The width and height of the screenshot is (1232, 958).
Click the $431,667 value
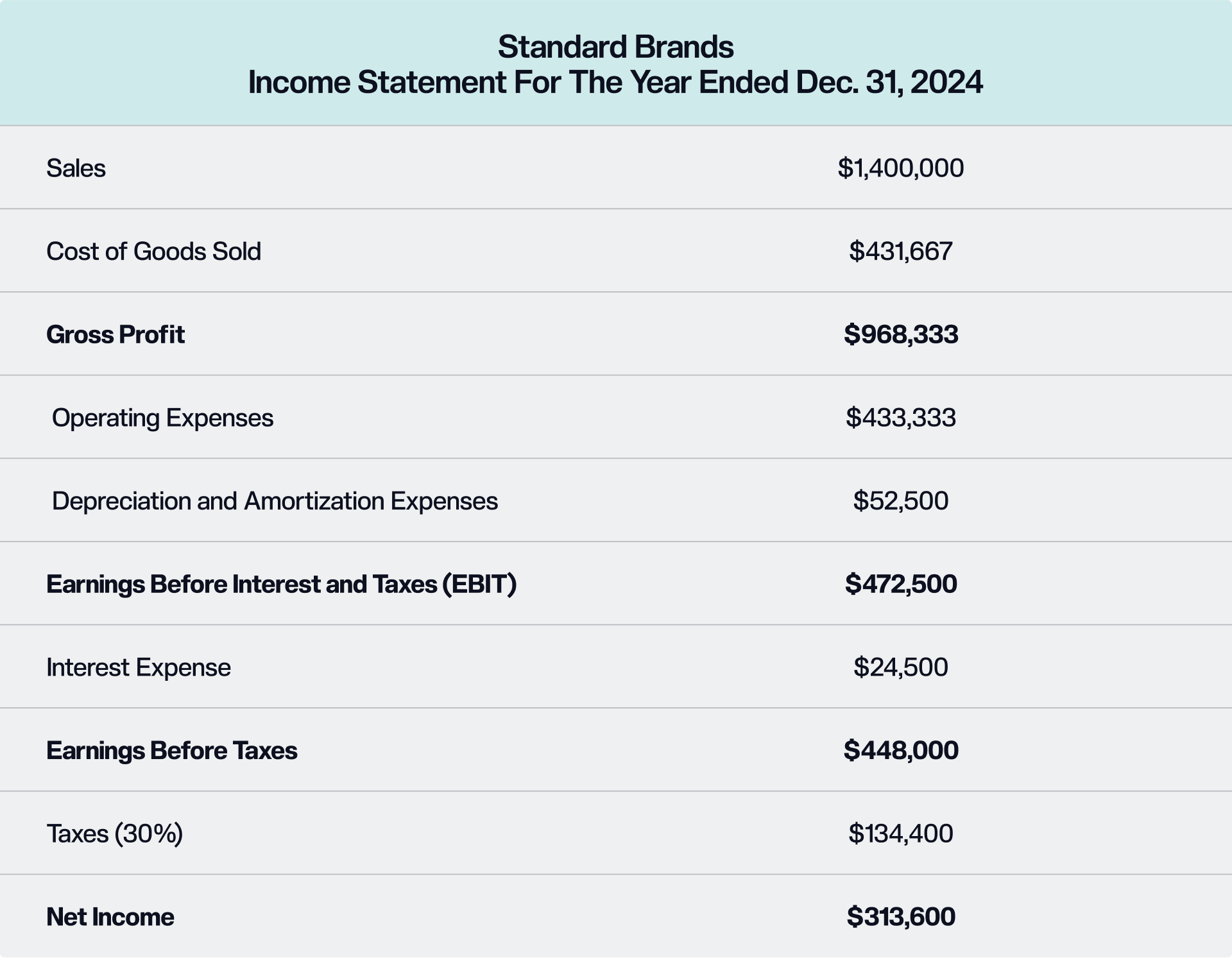[x=900, y=252]
